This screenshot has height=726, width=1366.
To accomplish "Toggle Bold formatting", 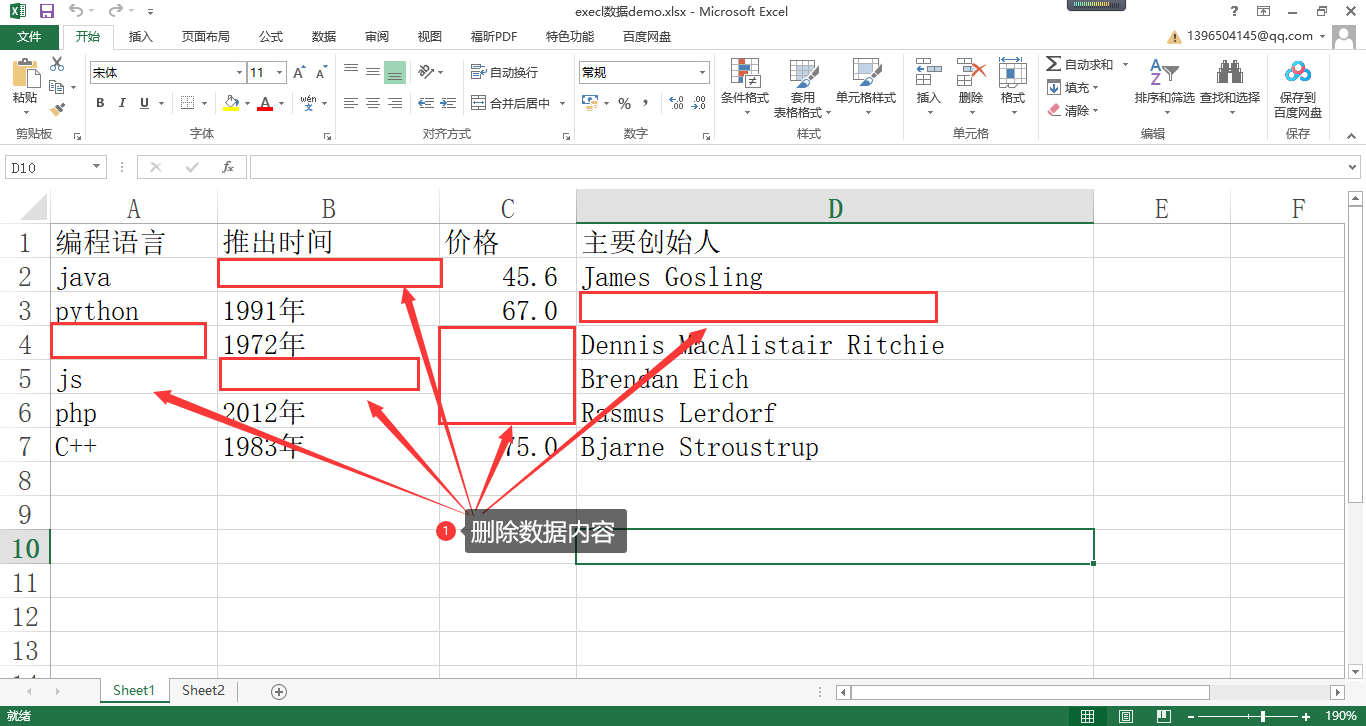I will 100,103.
